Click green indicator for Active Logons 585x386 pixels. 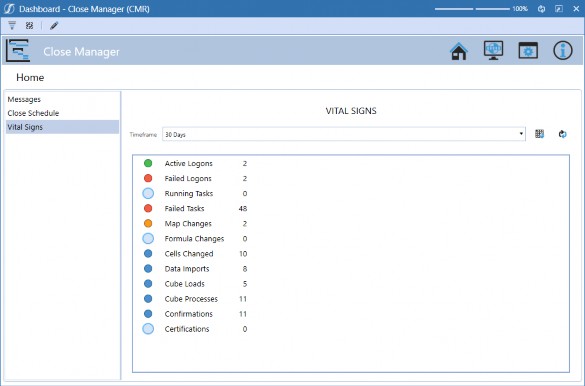148,163
